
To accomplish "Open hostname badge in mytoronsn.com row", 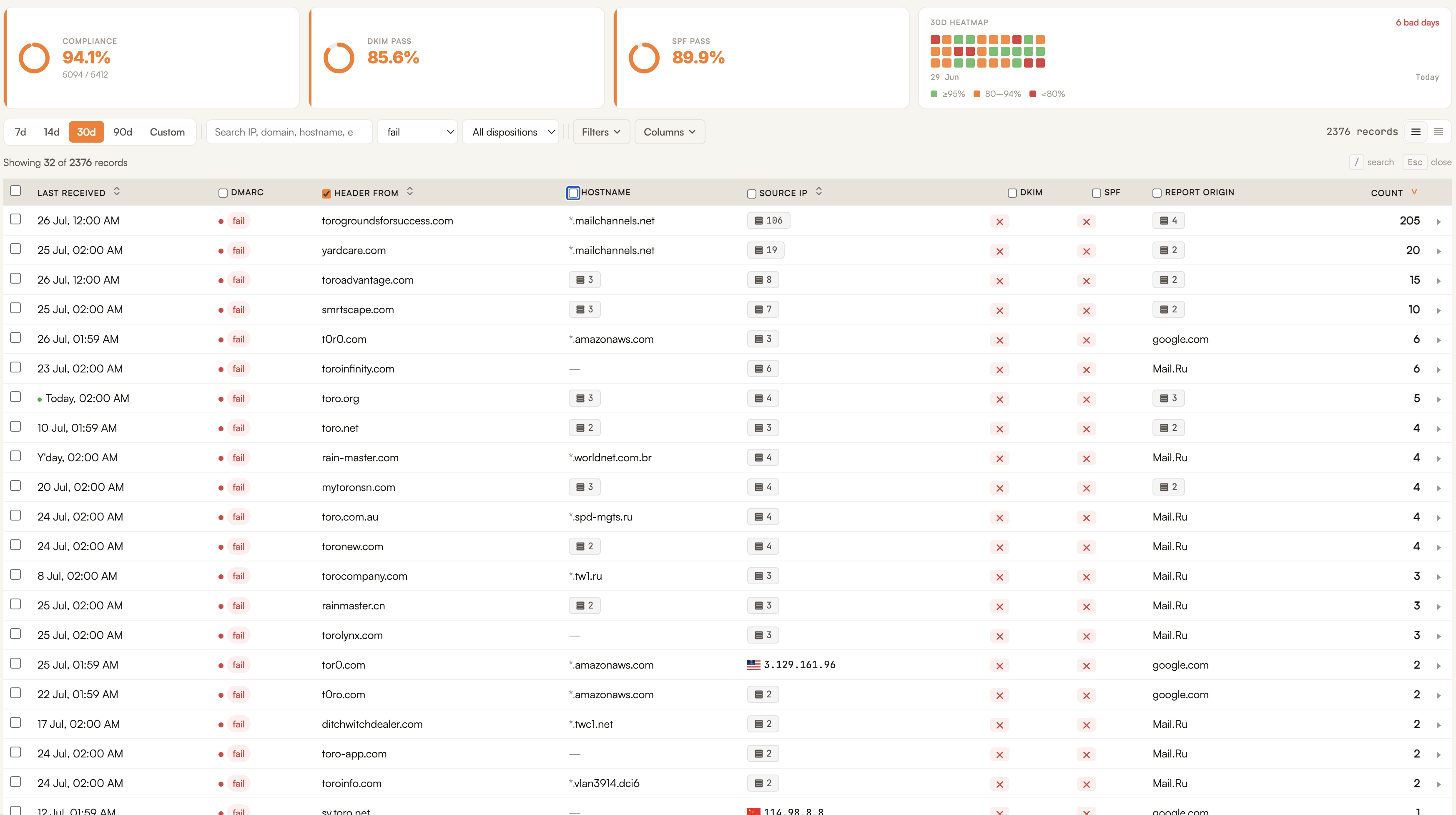I will click(585, 487).
